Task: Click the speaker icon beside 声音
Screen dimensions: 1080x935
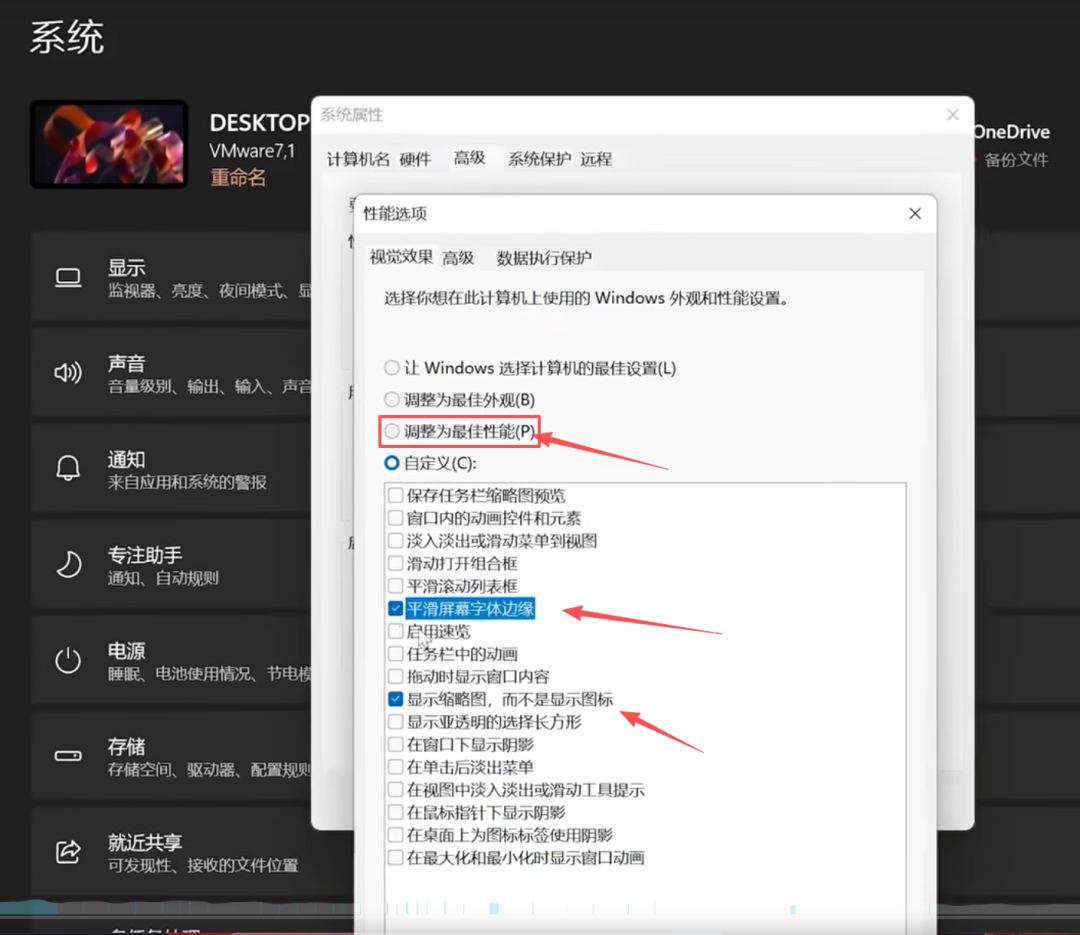Action: tap(68, 374)
